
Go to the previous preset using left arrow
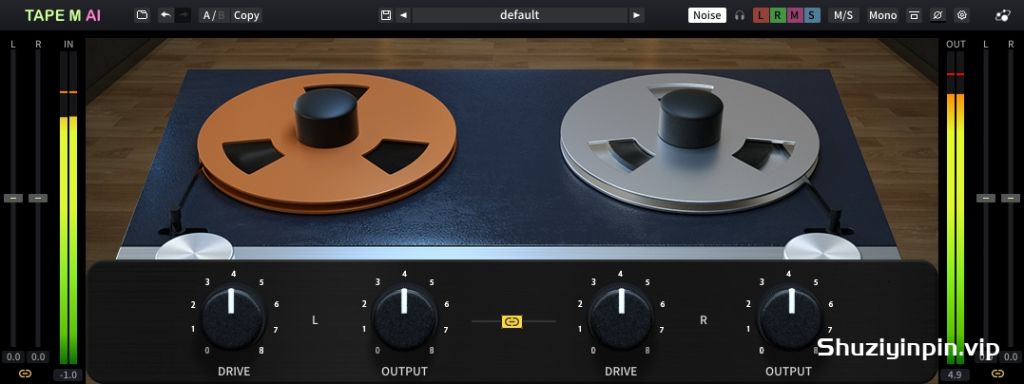[x=403, y=15]
